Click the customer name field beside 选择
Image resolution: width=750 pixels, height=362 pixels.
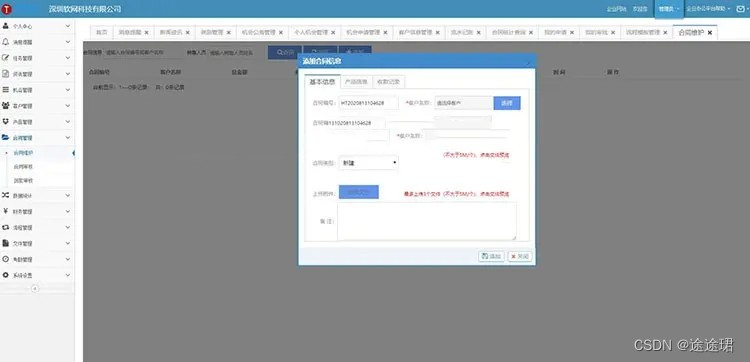[464, 103]
